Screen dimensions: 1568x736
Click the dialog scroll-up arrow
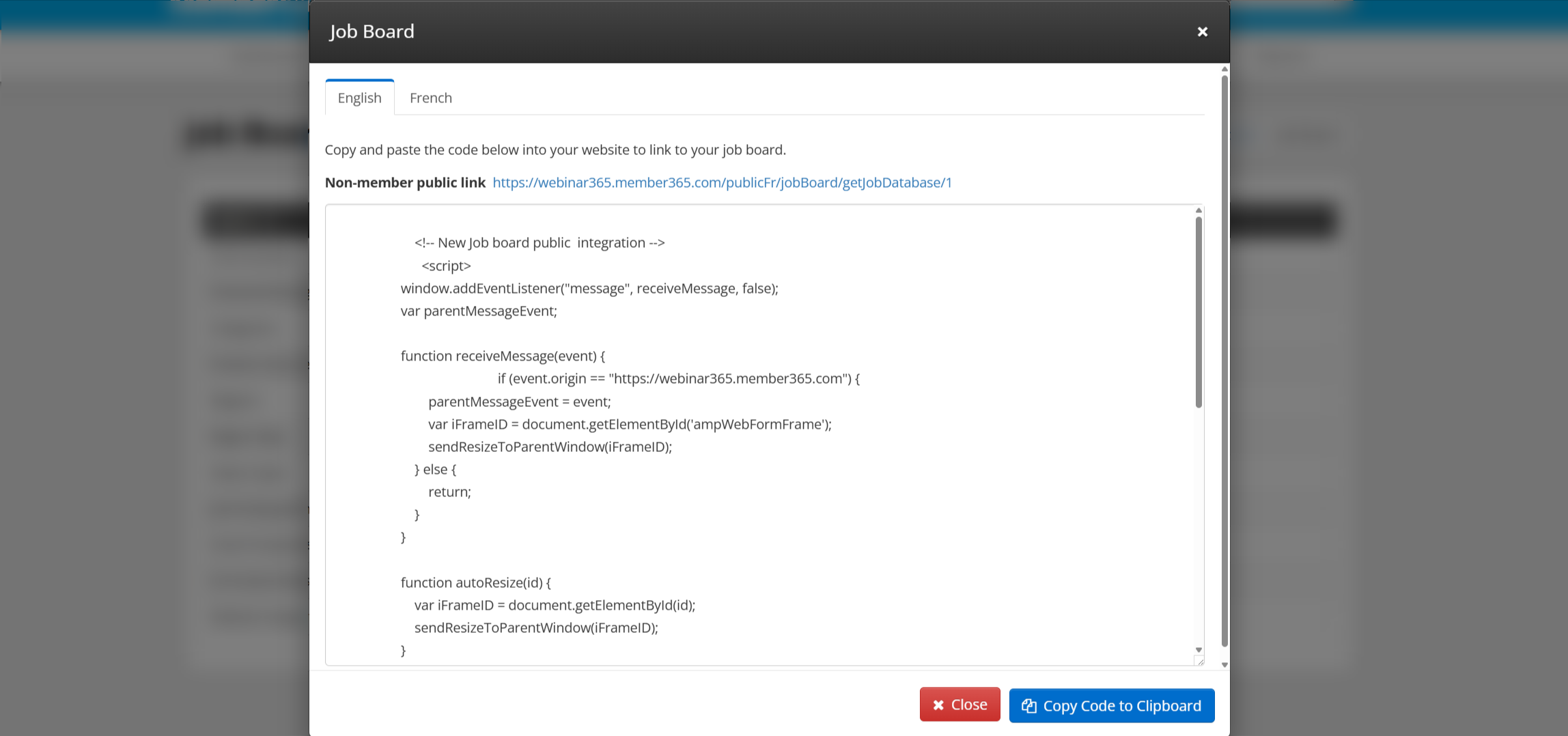coord(1224,69)
